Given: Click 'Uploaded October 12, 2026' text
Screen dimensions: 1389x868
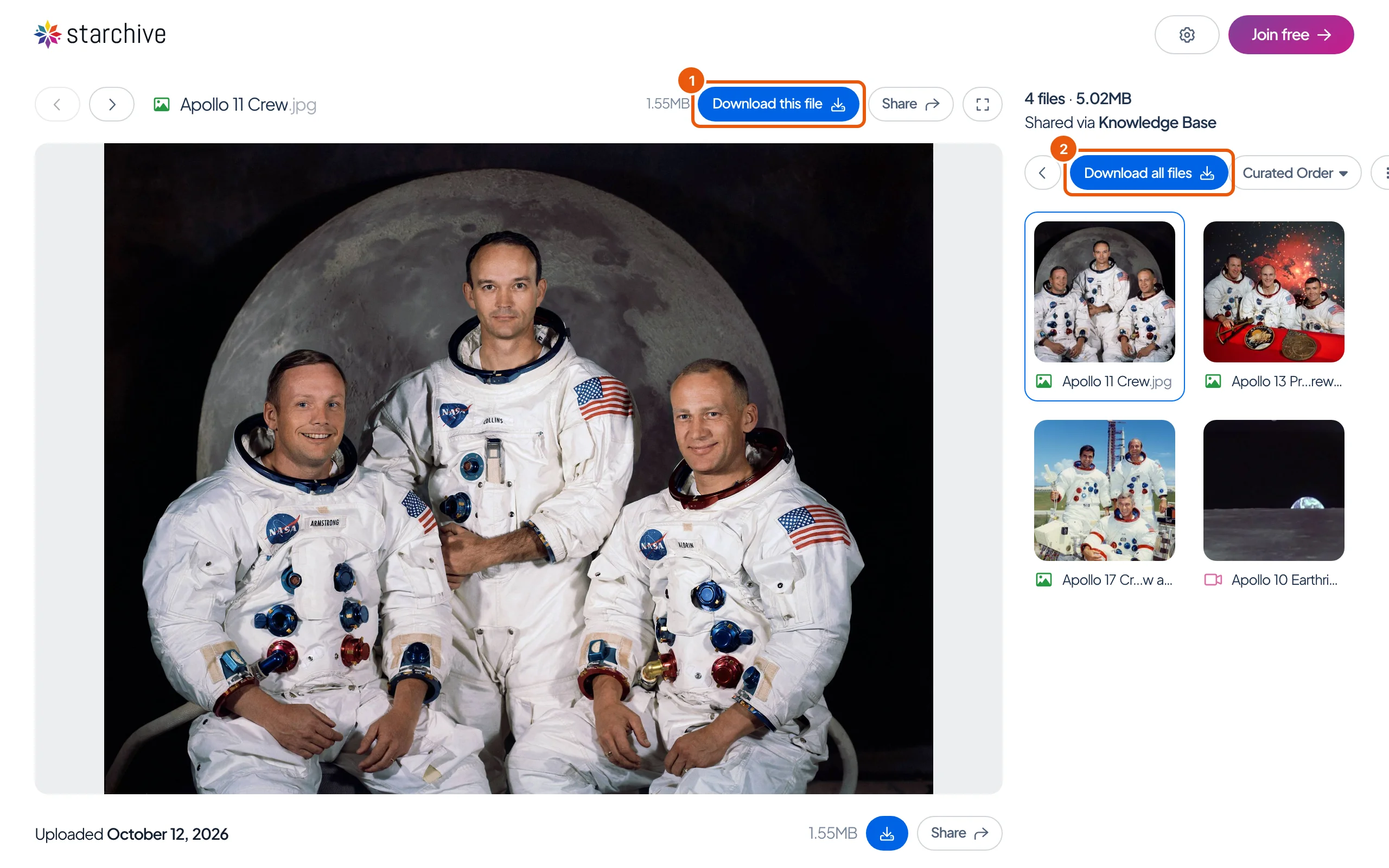Looking at the screenshot, I should [x=131, y=834].
